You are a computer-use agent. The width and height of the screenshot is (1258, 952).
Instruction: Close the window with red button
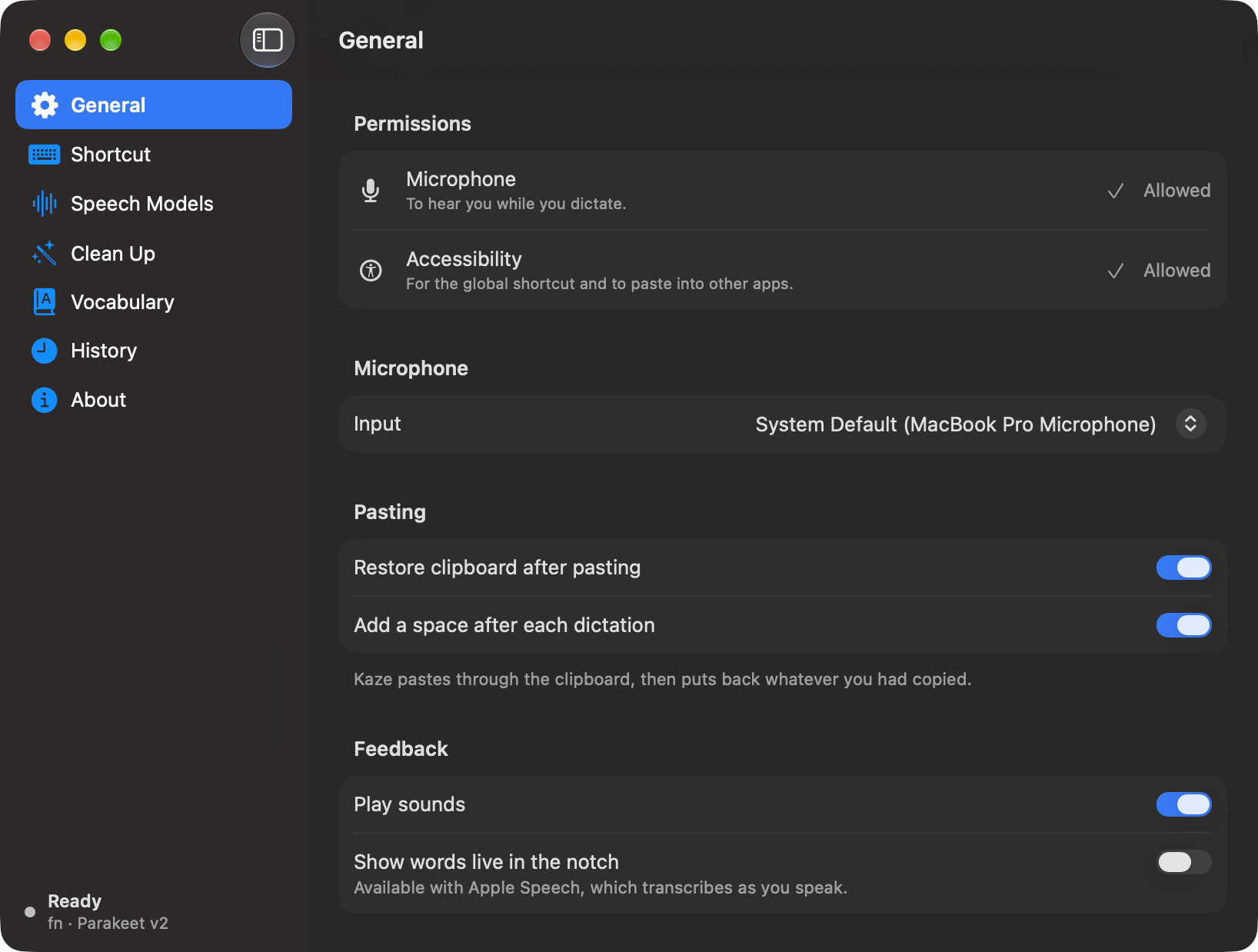(40, 40)
